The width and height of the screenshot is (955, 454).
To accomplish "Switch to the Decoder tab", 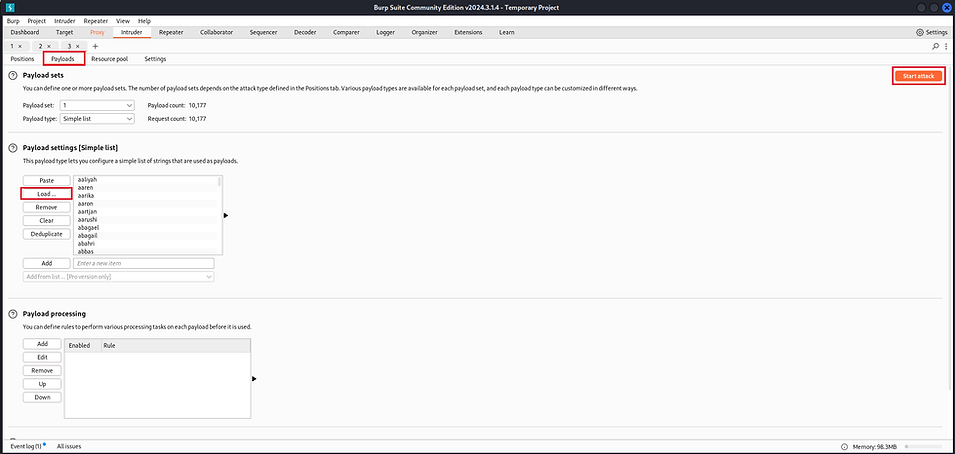I will pyautogui.click(x=305, y=32).
